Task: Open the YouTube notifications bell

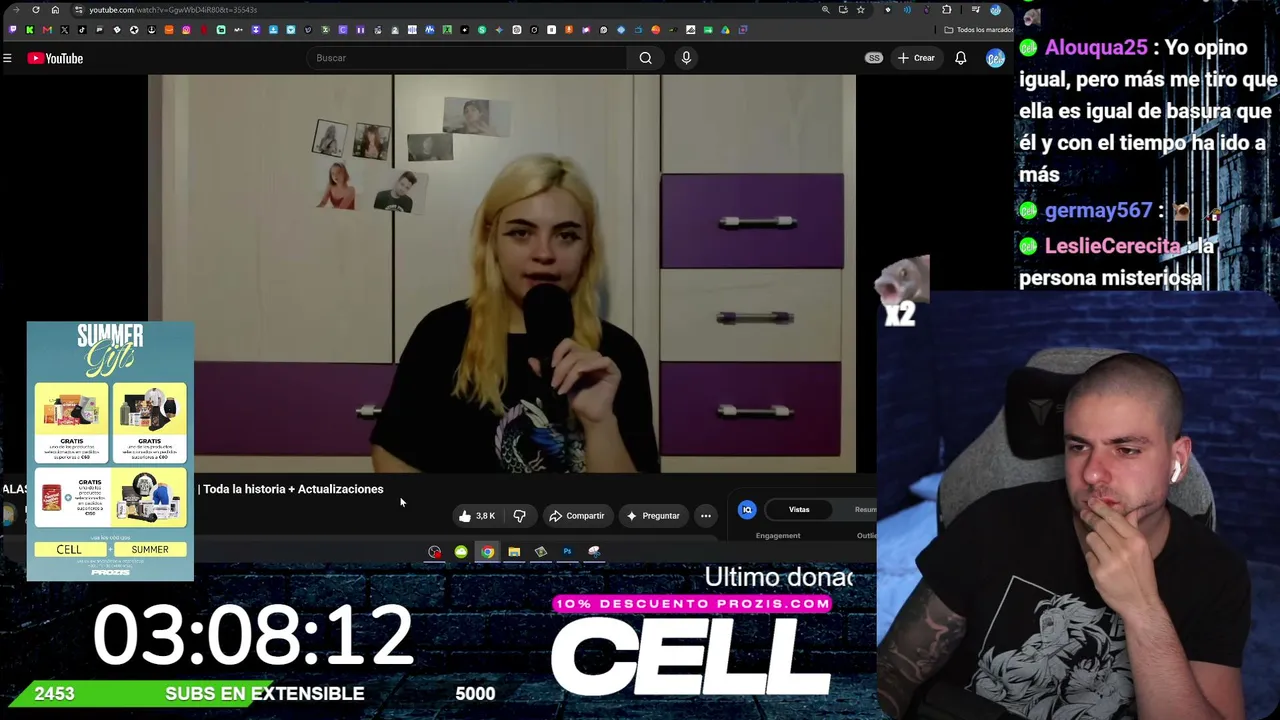Action: click(960, 58)
